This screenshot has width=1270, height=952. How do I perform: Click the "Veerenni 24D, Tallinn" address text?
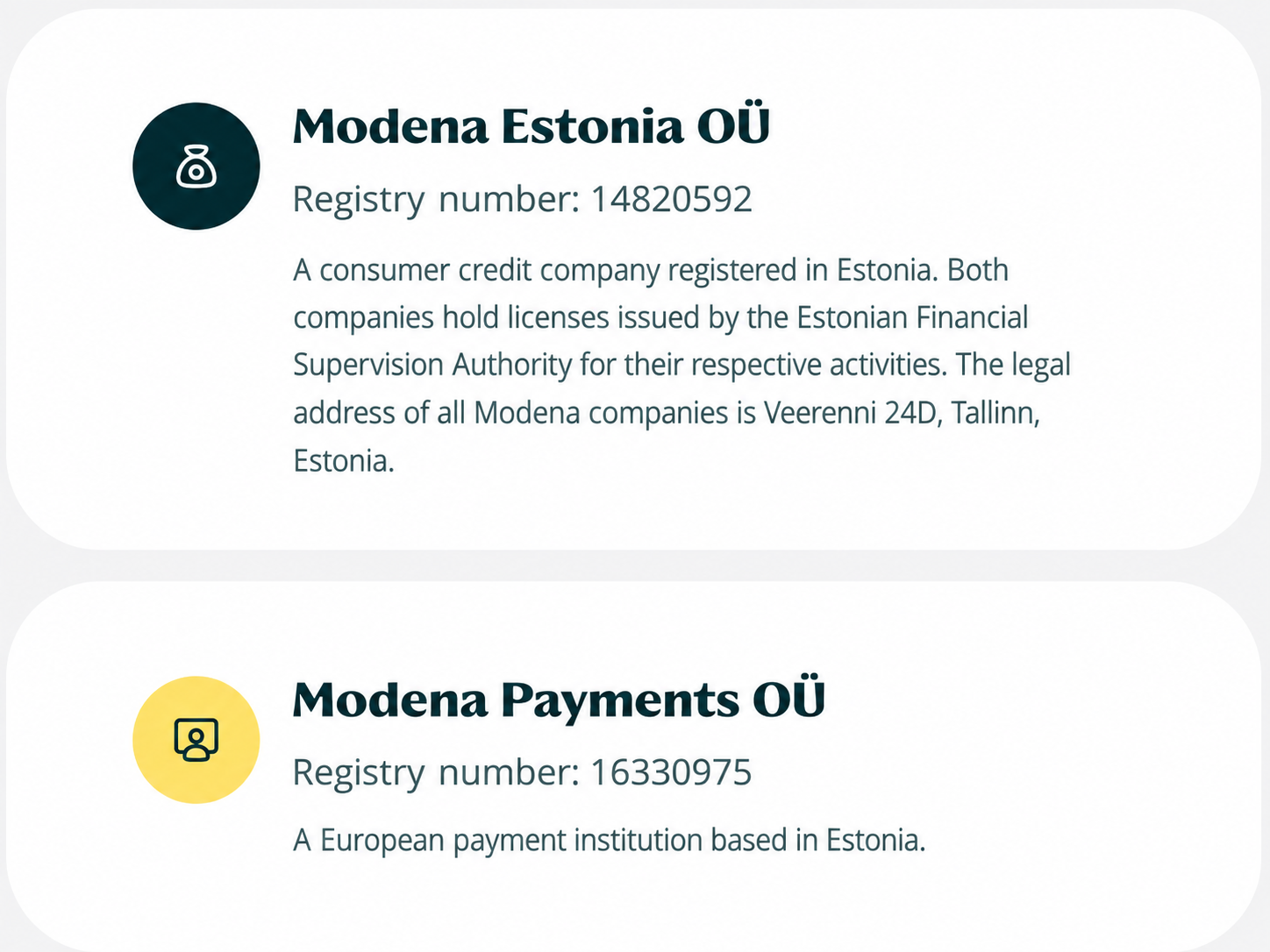pyautogui.click(x=902, y=413)
